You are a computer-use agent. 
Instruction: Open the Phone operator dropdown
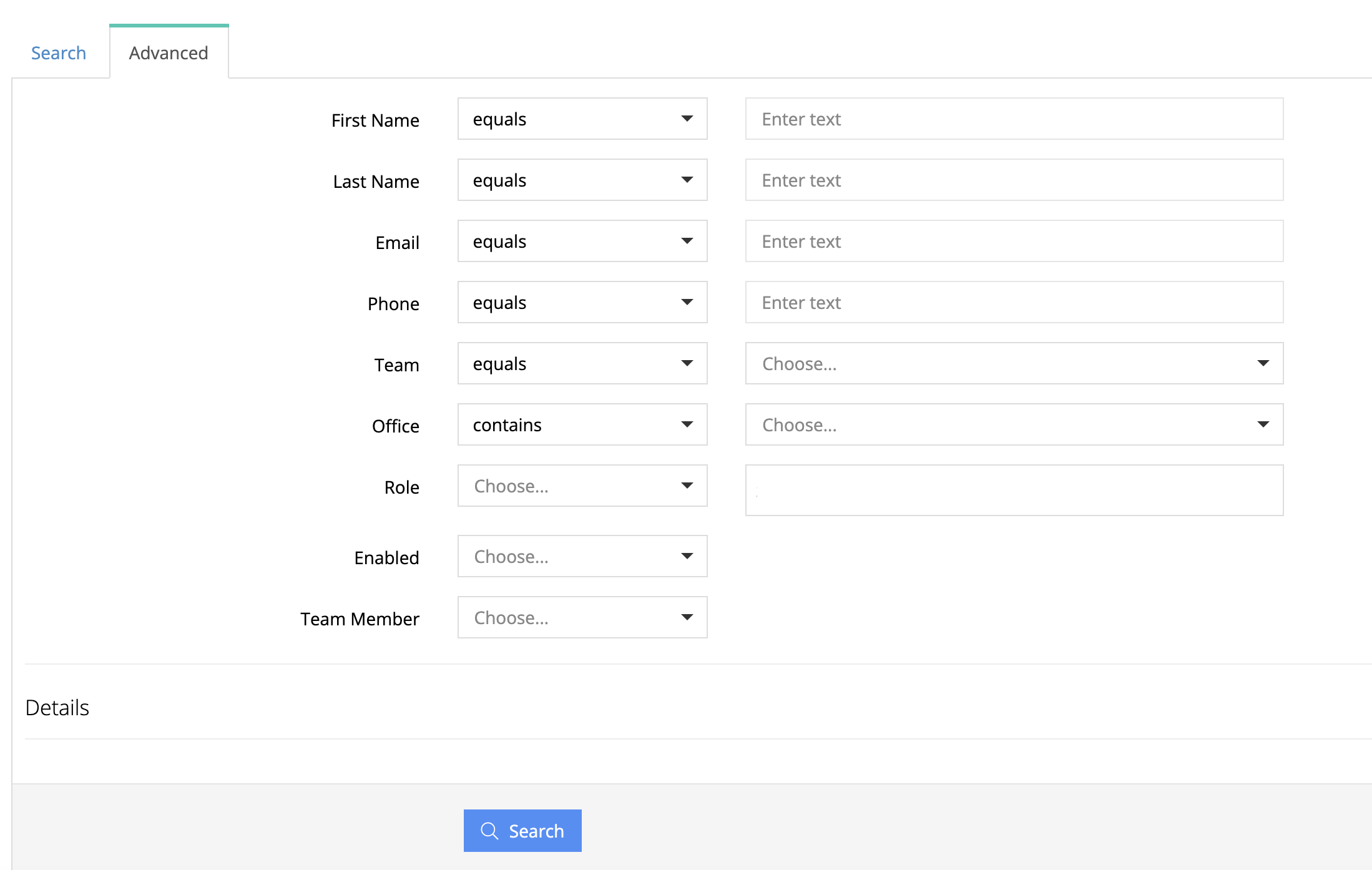tap(582, 302)
